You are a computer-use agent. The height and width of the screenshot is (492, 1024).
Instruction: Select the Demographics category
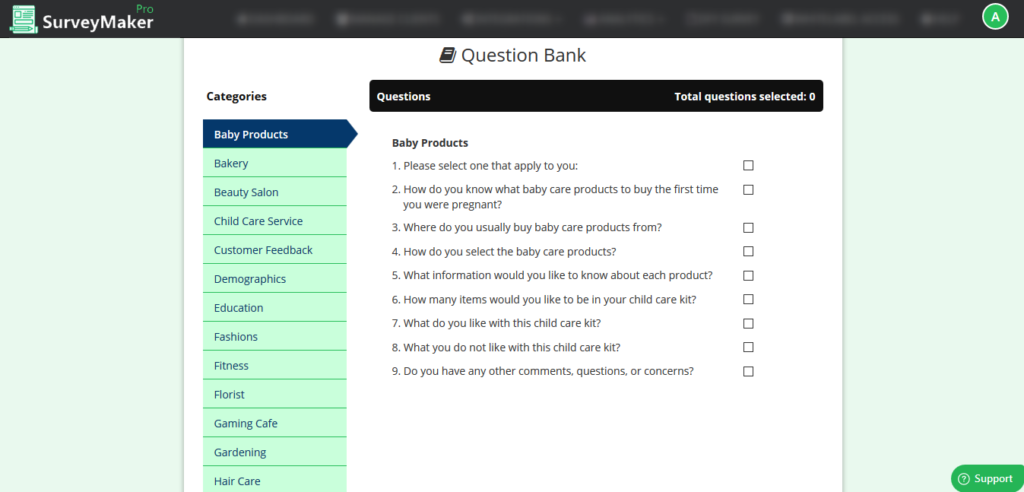tap(275, 278)
